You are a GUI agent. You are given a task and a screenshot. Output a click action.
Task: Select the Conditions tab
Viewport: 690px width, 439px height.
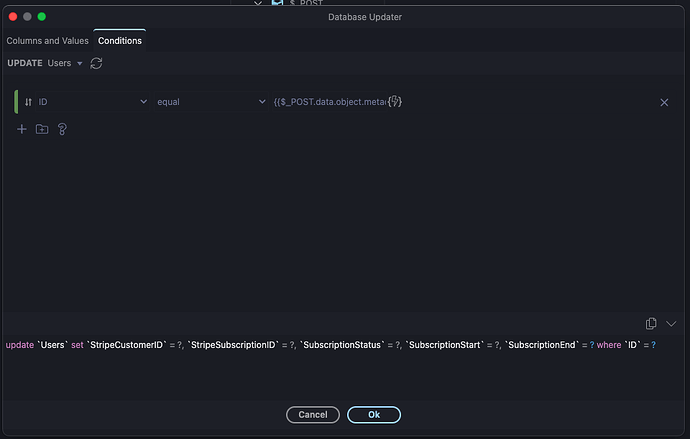tap(120, 41)
